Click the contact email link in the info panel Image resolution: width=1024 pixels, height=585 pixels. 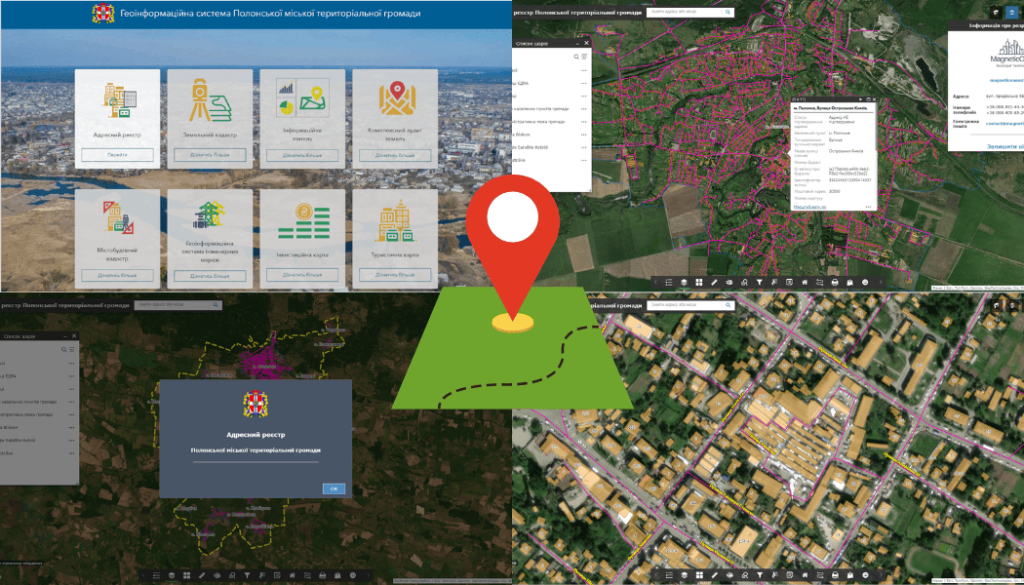1005,123
